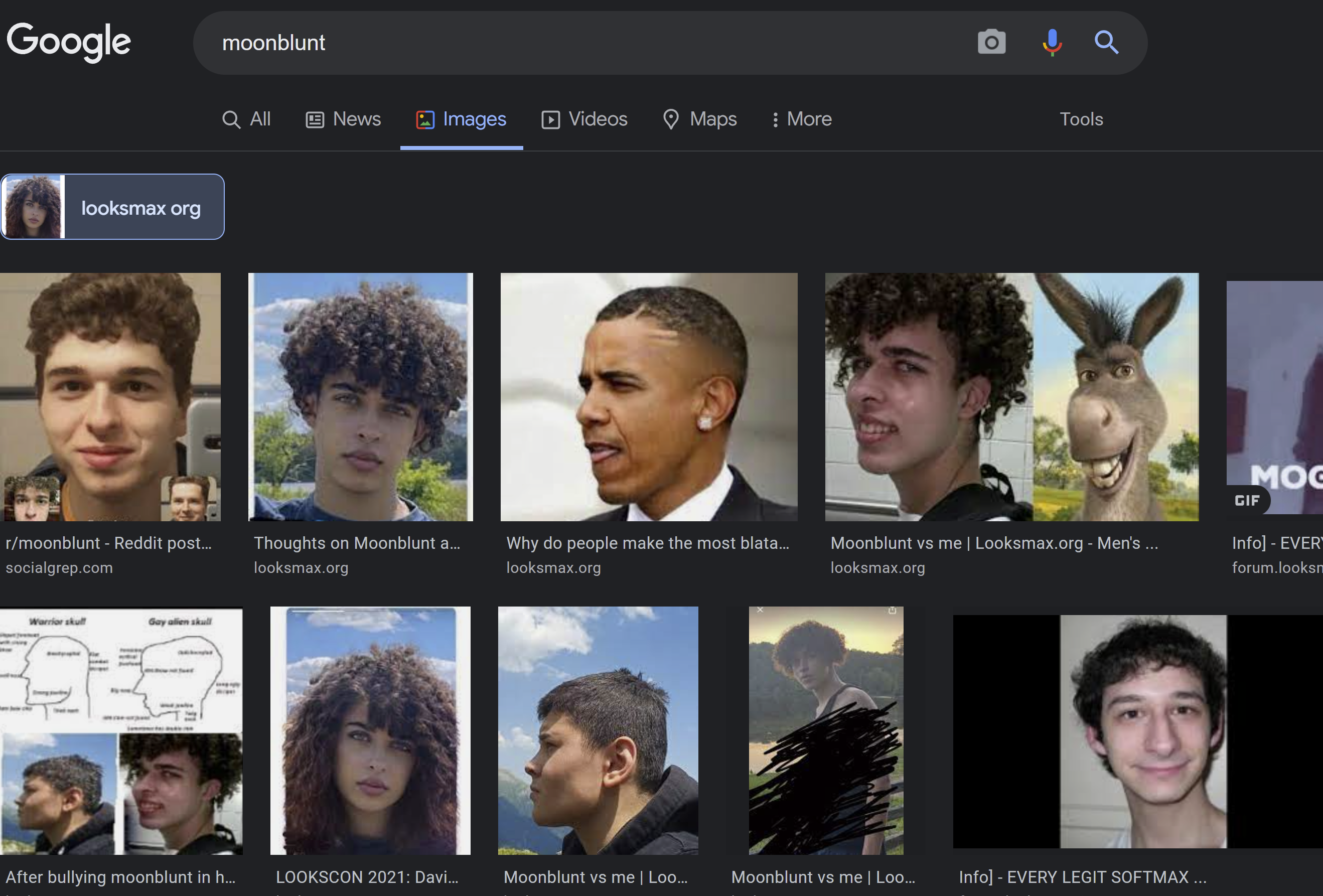Open the News tab
1323x896 pixels.
343,119
